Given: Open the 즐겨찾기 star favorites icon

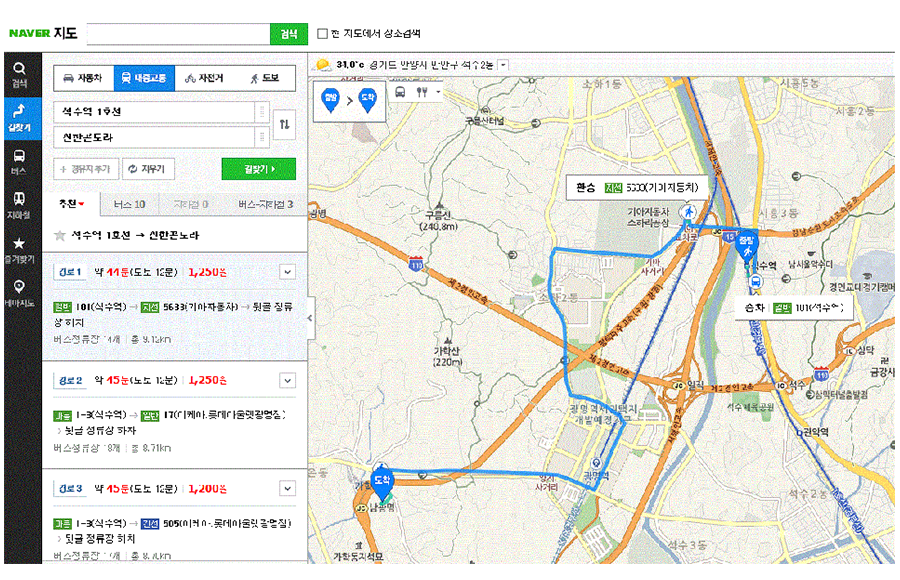Looking at the screenshot, I should pos(19,250).
